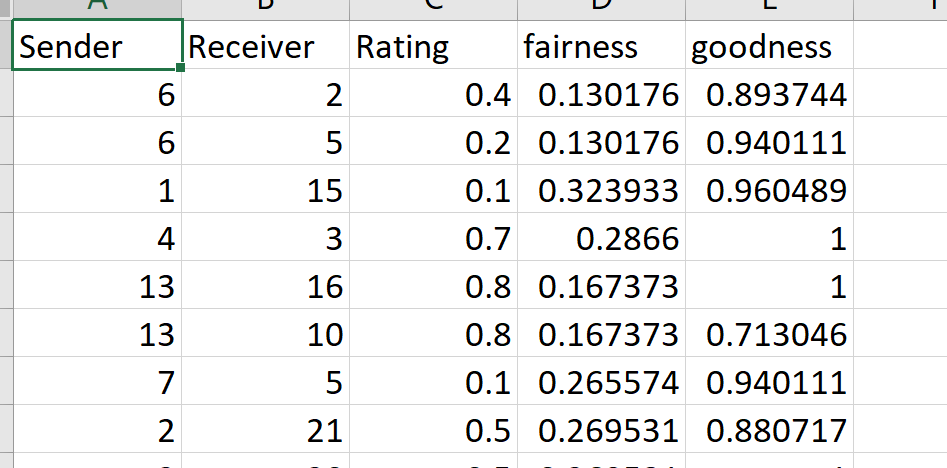Screen dimensions: 947x468
Task: Select Sender cell with value 7
Action: click(x=97, y=380)
